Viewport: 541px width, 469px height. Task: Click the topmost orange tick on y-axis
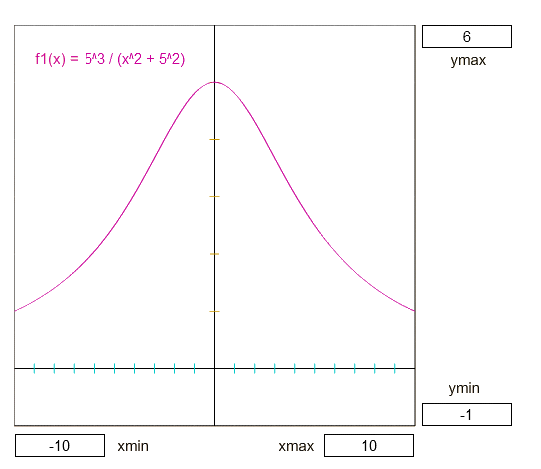[x=215, y=139]
